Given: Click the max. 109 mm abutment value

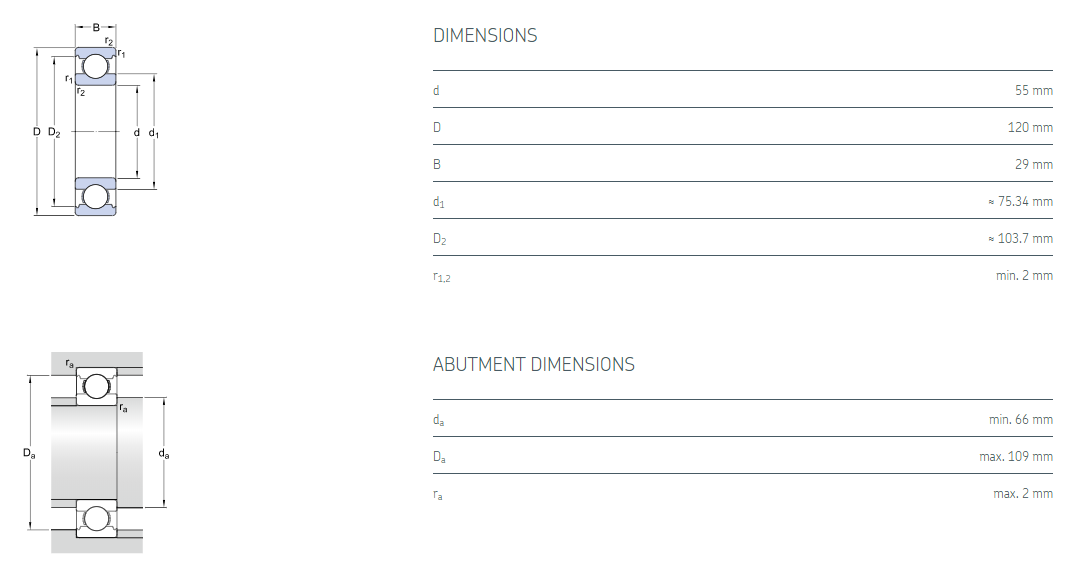Looking at the screenshot, I should pyautogui.click(x=1016, y=456).
